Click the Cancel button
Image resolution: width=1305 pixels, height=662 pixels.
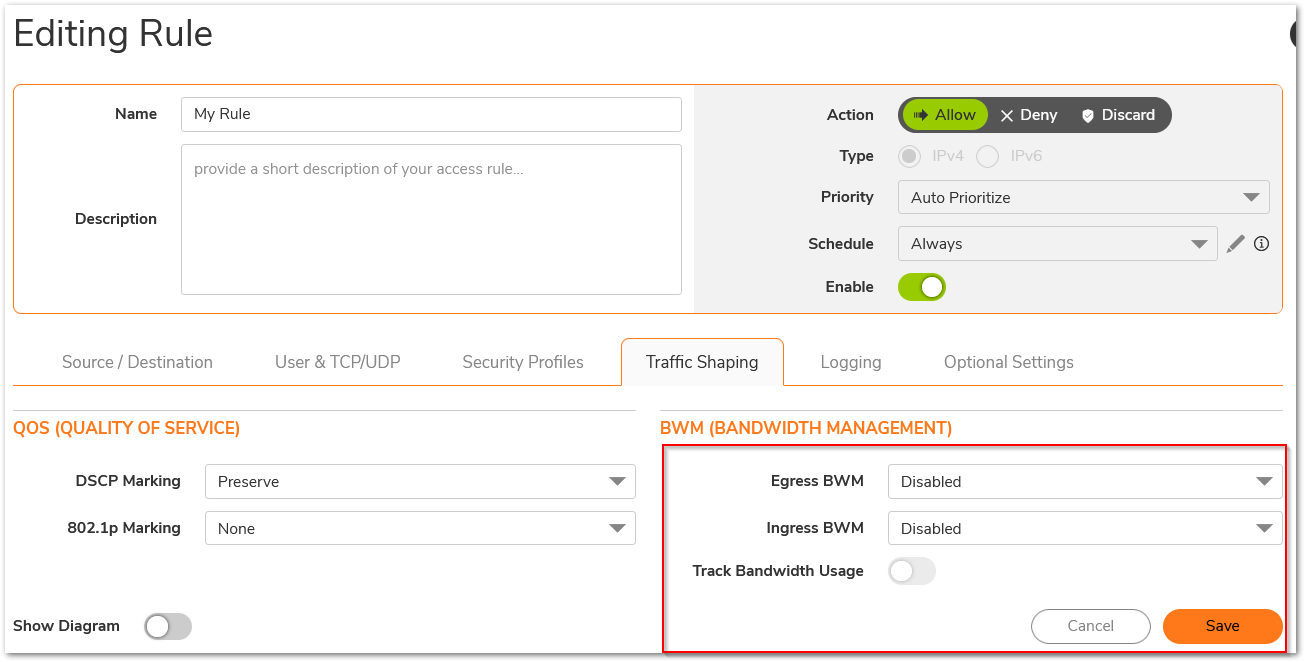coord(1091,626)
